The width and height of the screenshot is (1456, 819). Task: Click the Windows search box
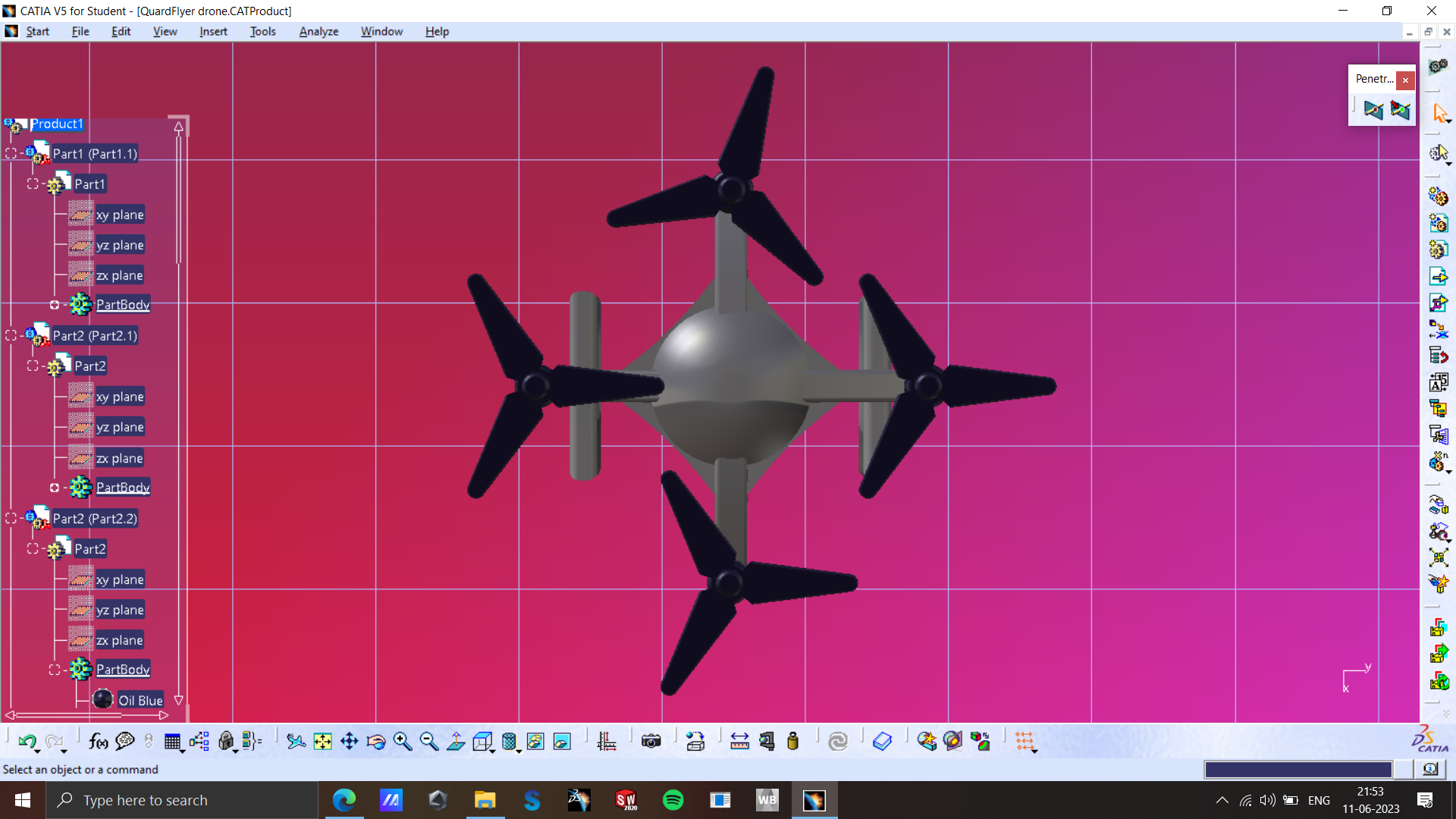click(182, 800)
